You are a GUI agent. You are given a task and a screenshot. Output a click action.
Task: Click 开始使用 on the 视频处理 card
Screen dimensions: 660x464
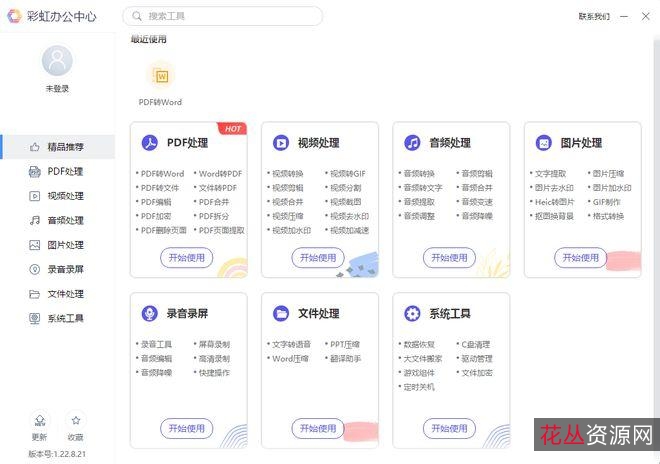click(x=318, y=258)
